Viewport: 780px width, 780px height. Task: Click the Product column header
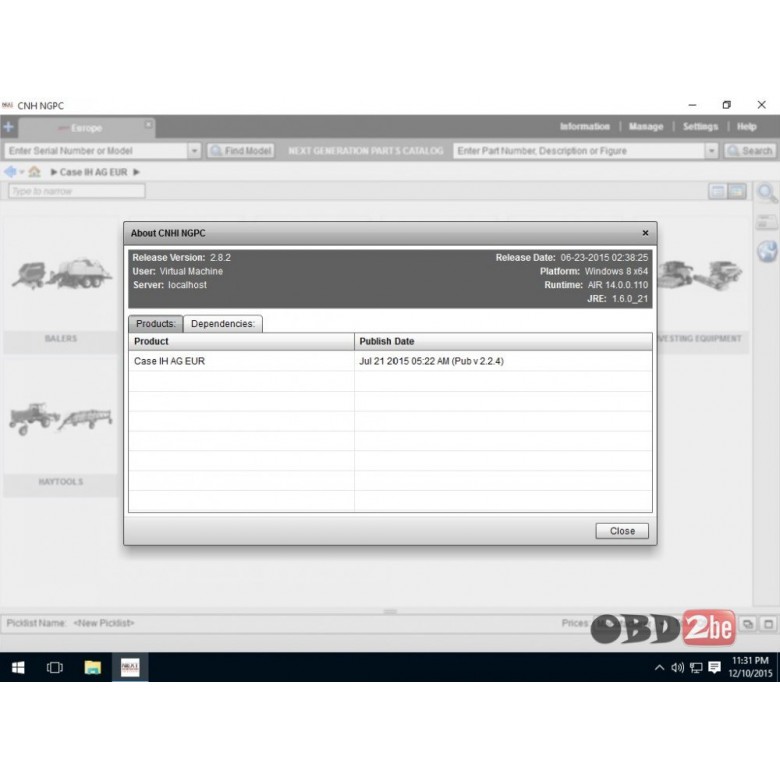point(241,341)
